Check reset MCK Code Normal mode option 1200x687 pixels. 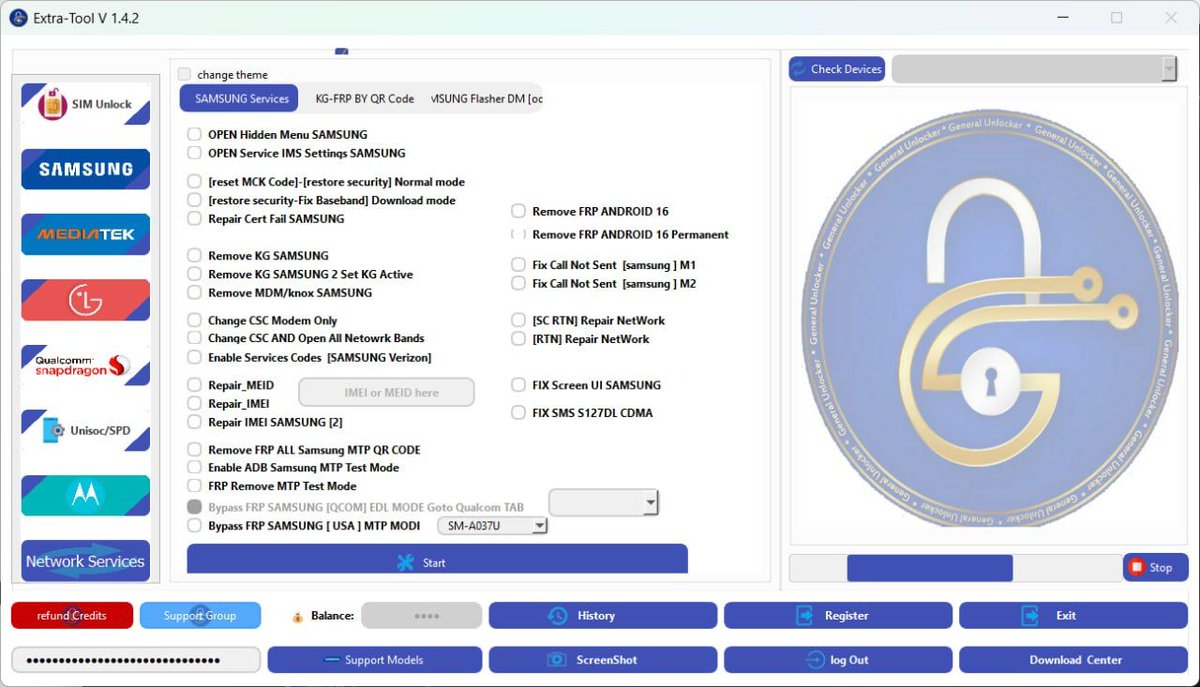[194, 181]
